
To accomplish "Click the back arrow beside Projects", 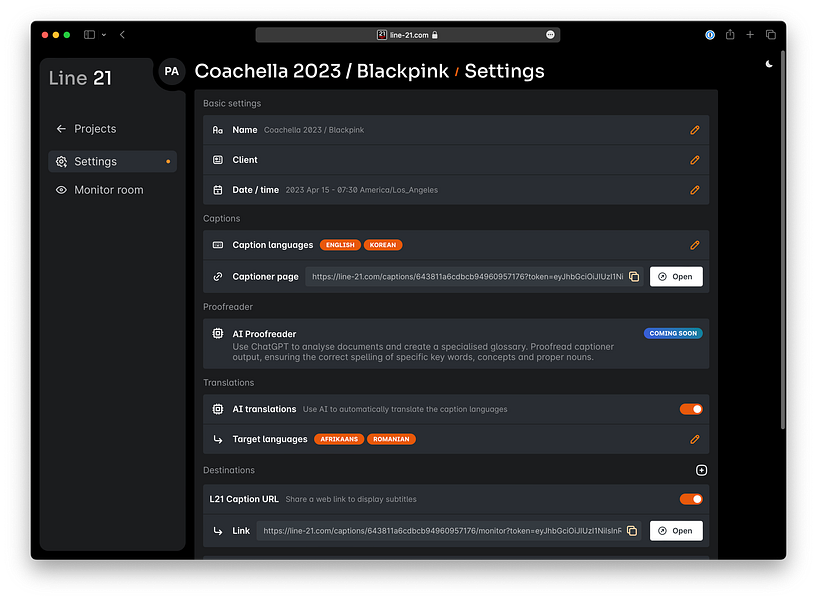I will 61,129.
